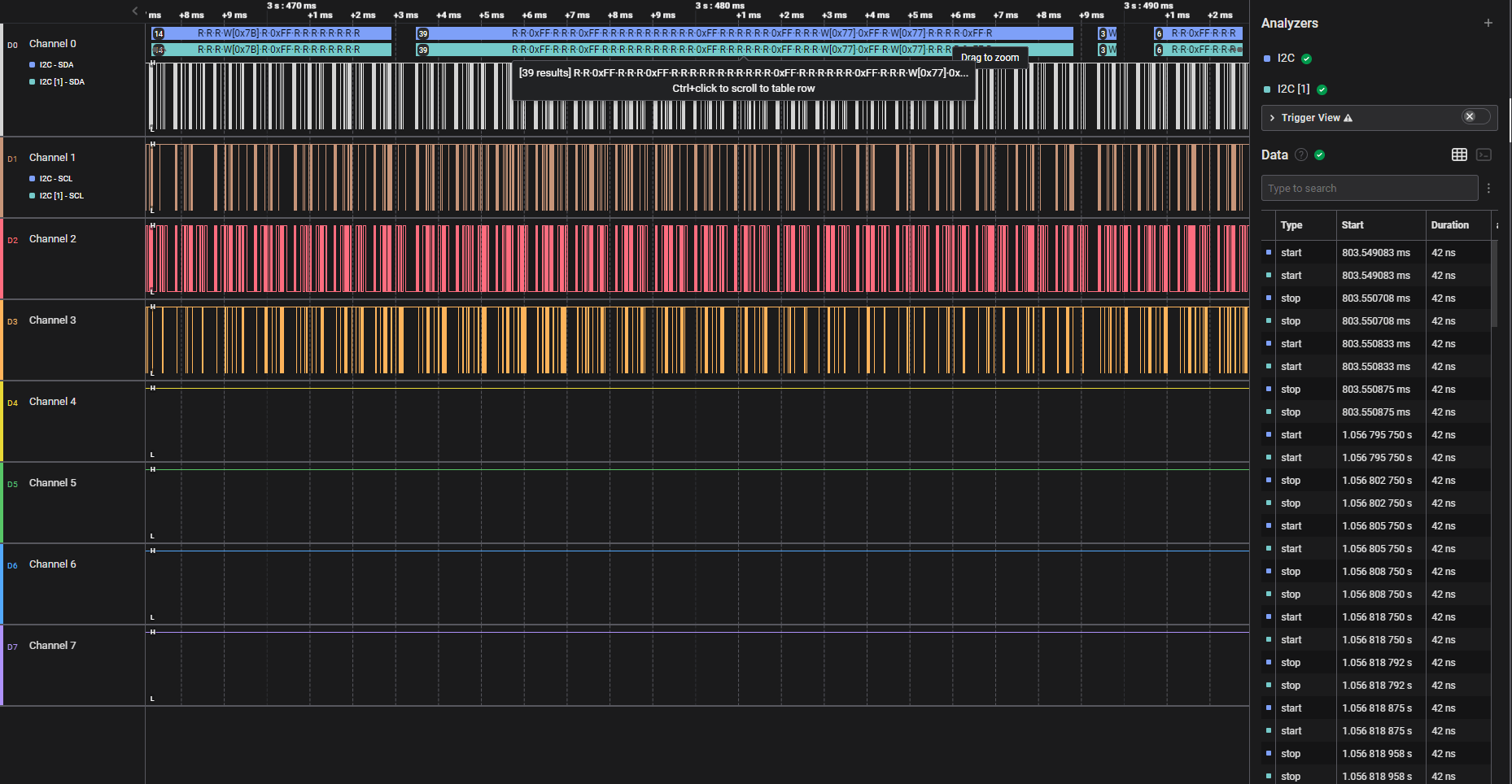
Task: Click the 39 results bubble on blue I2C row
Action: click(x=422, y=33)
